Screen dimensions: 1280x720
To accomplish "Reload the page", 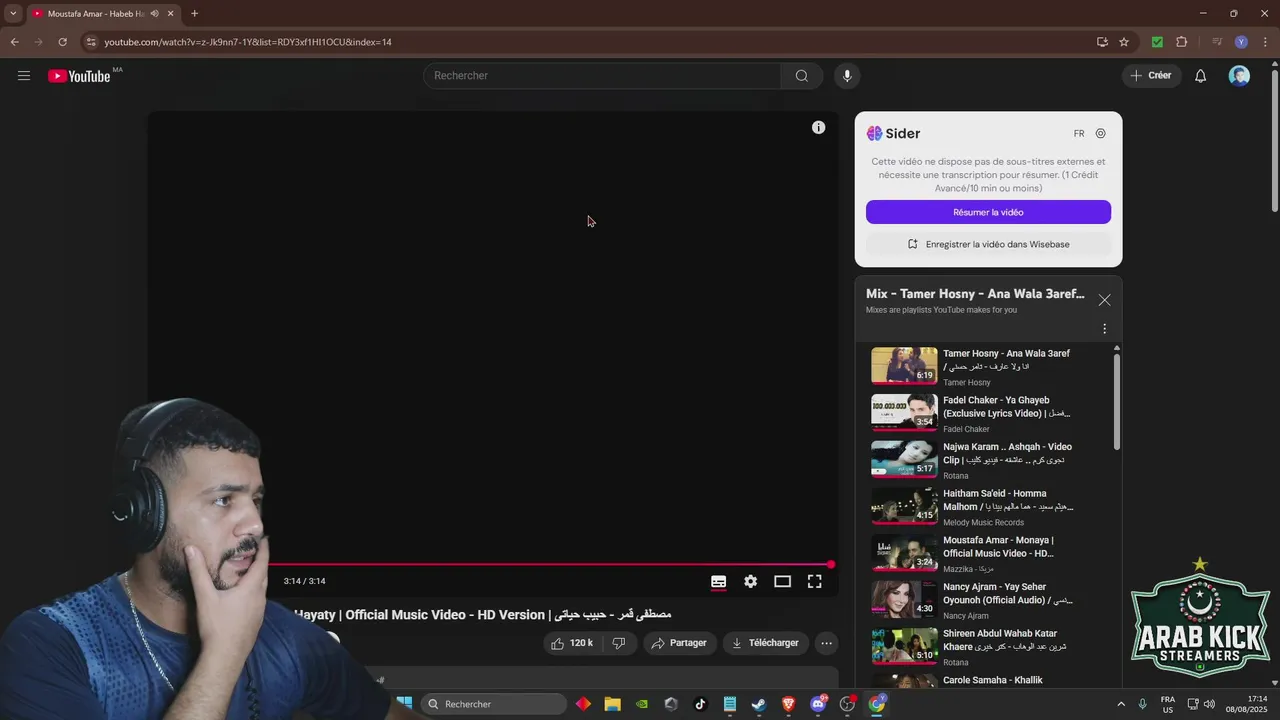I will point(62,42).
